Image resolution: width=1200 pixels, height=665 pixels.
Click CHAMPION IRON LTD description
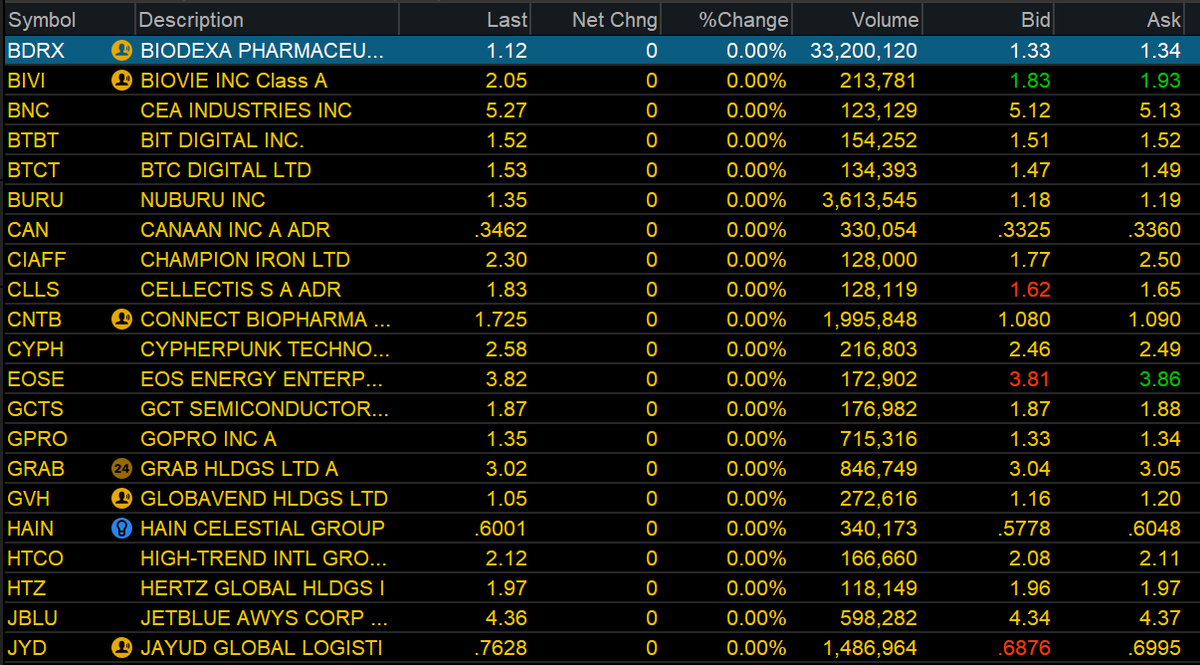(245, 260)
